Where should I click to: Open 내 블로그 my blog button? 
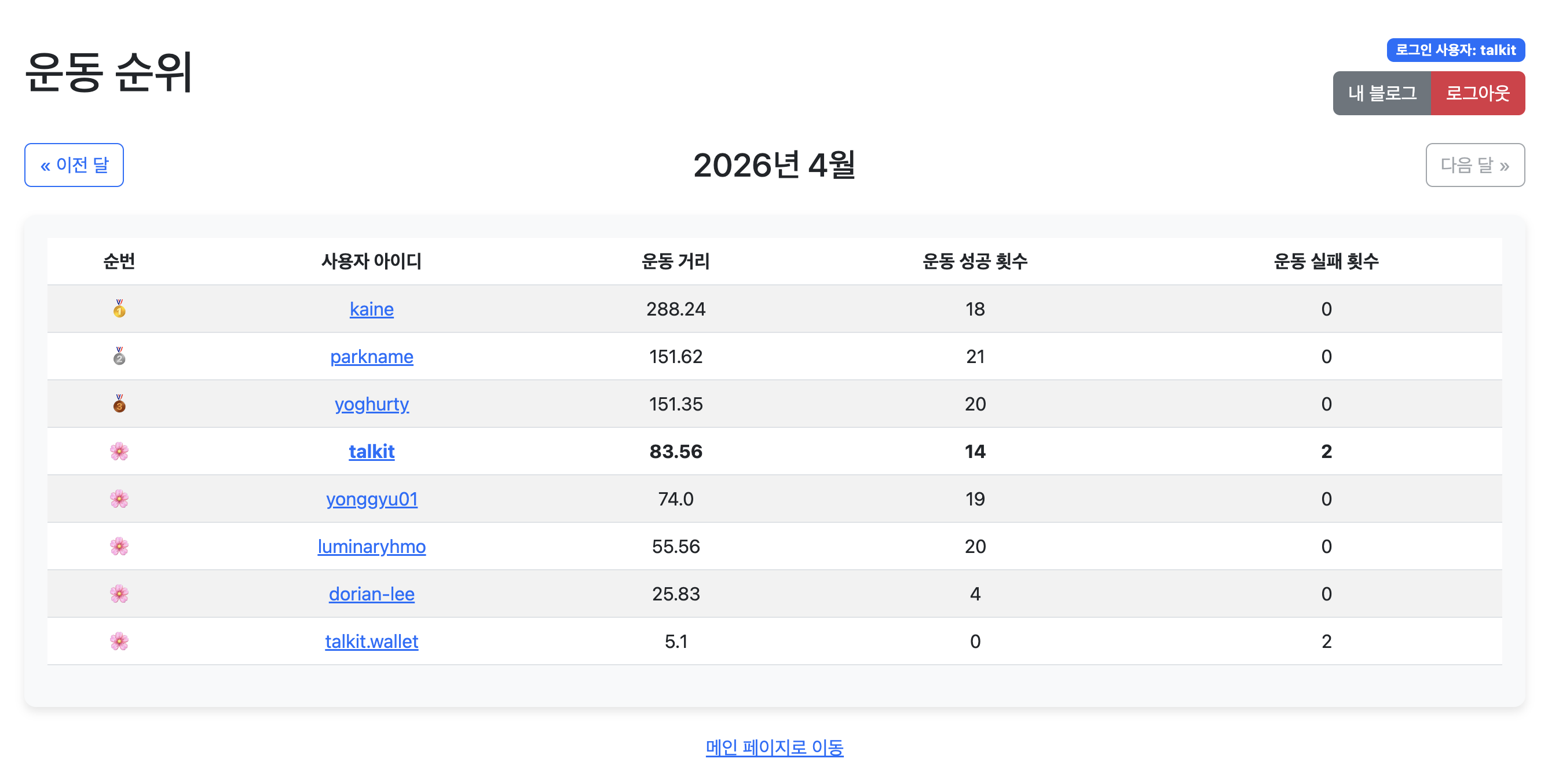pos(1382,93)
